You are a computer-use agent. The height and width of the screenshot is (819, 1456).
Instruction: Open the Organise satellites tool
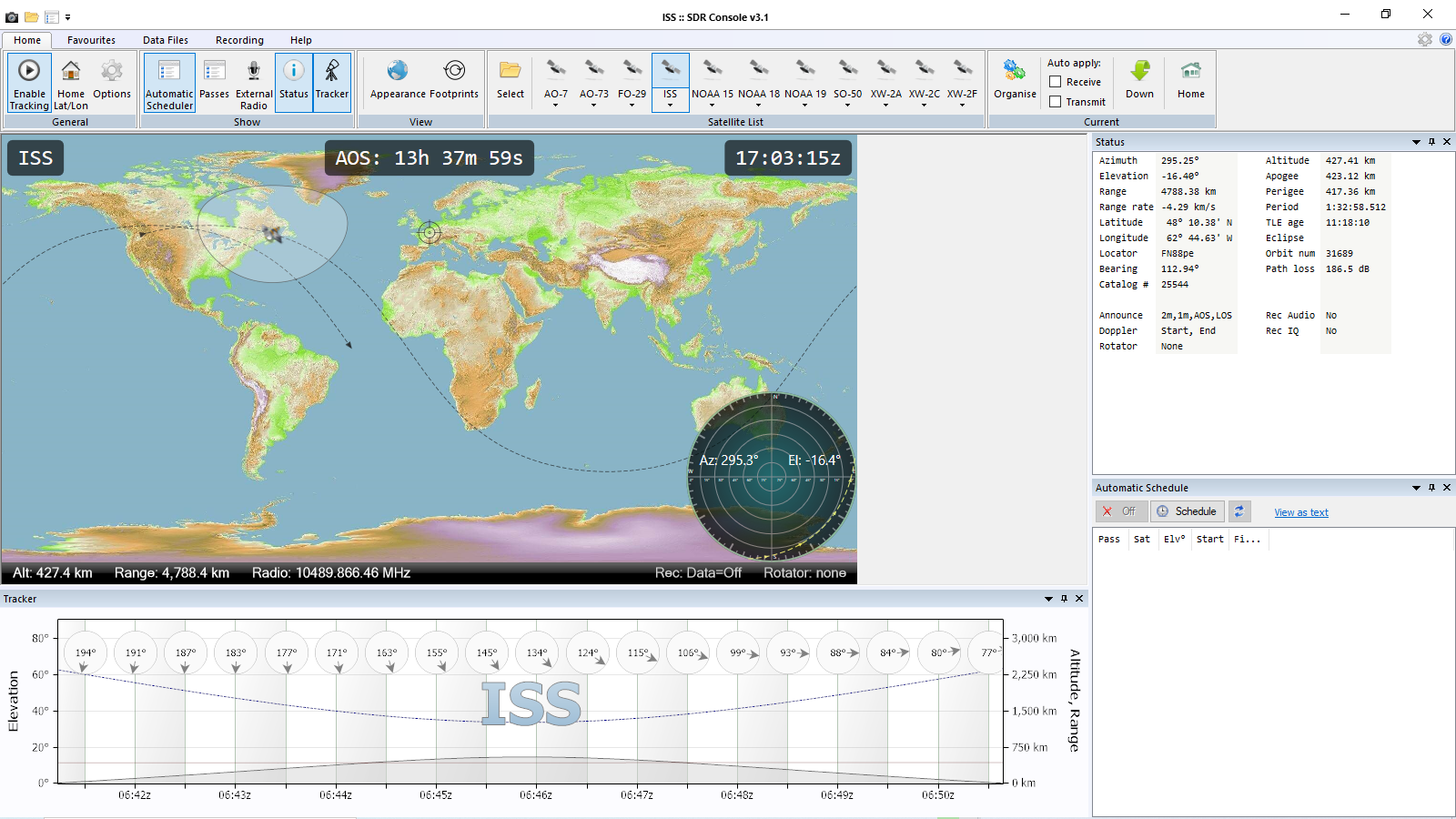[1015, 78]
